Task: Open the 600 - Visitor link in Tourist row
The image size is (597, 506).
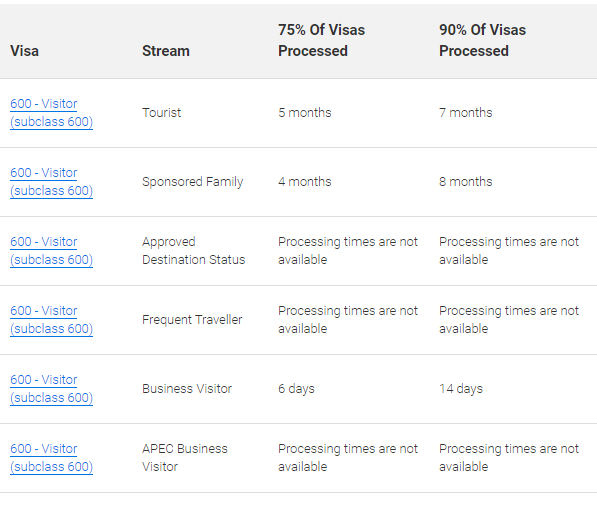Action: point(51,113)
